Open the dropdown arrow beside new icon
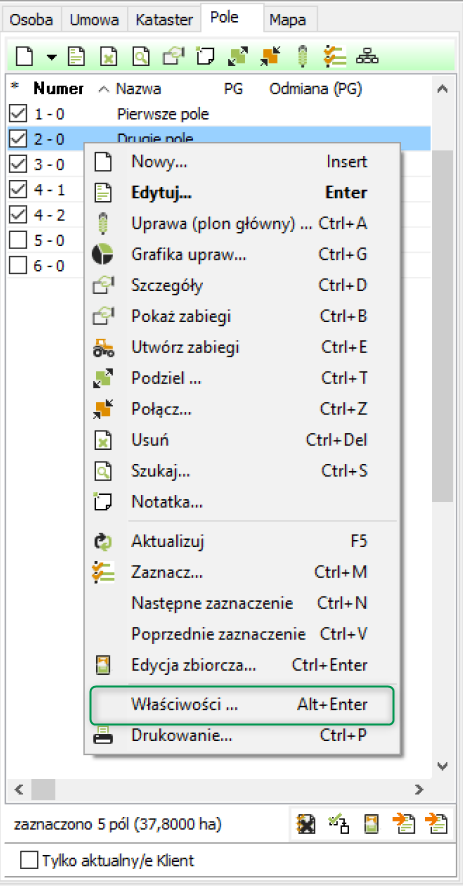Screen dimensions: 463x886 [52, 57]
